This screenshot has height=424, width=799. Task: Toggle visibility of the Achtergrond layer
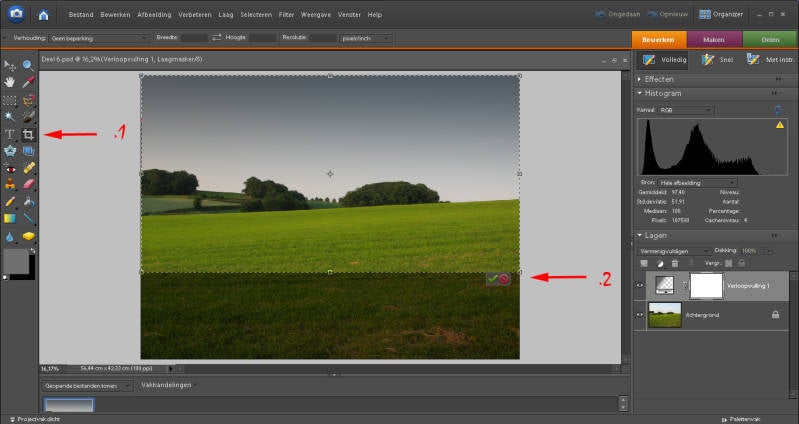coord(641,315)
